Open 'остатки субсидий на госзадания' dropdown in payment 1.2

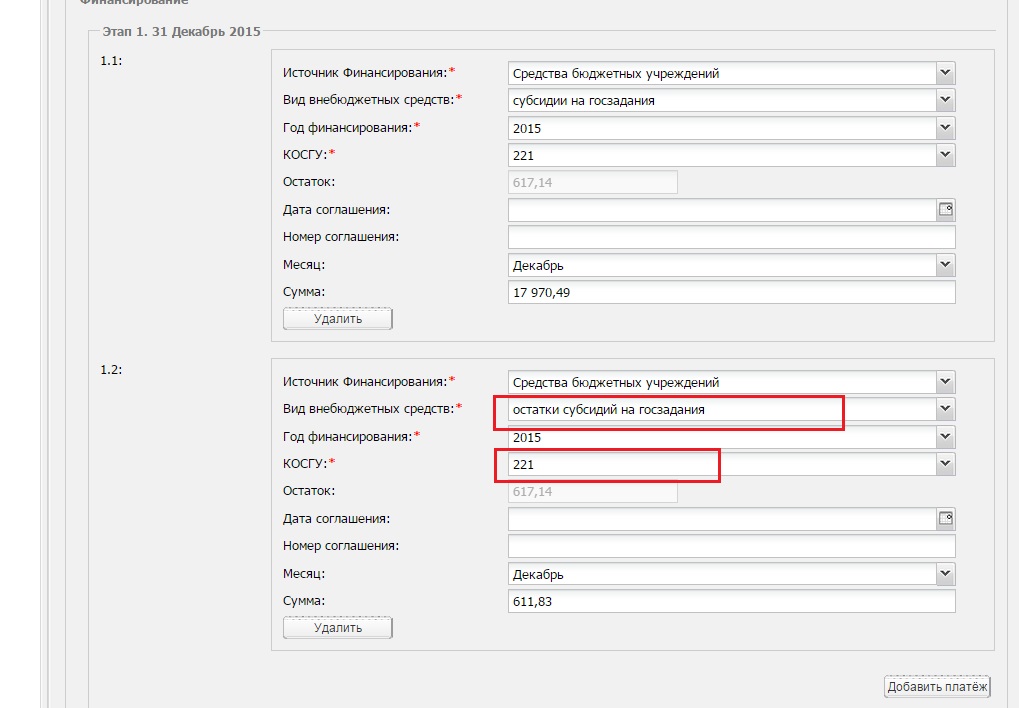click(x=945, y=409)
